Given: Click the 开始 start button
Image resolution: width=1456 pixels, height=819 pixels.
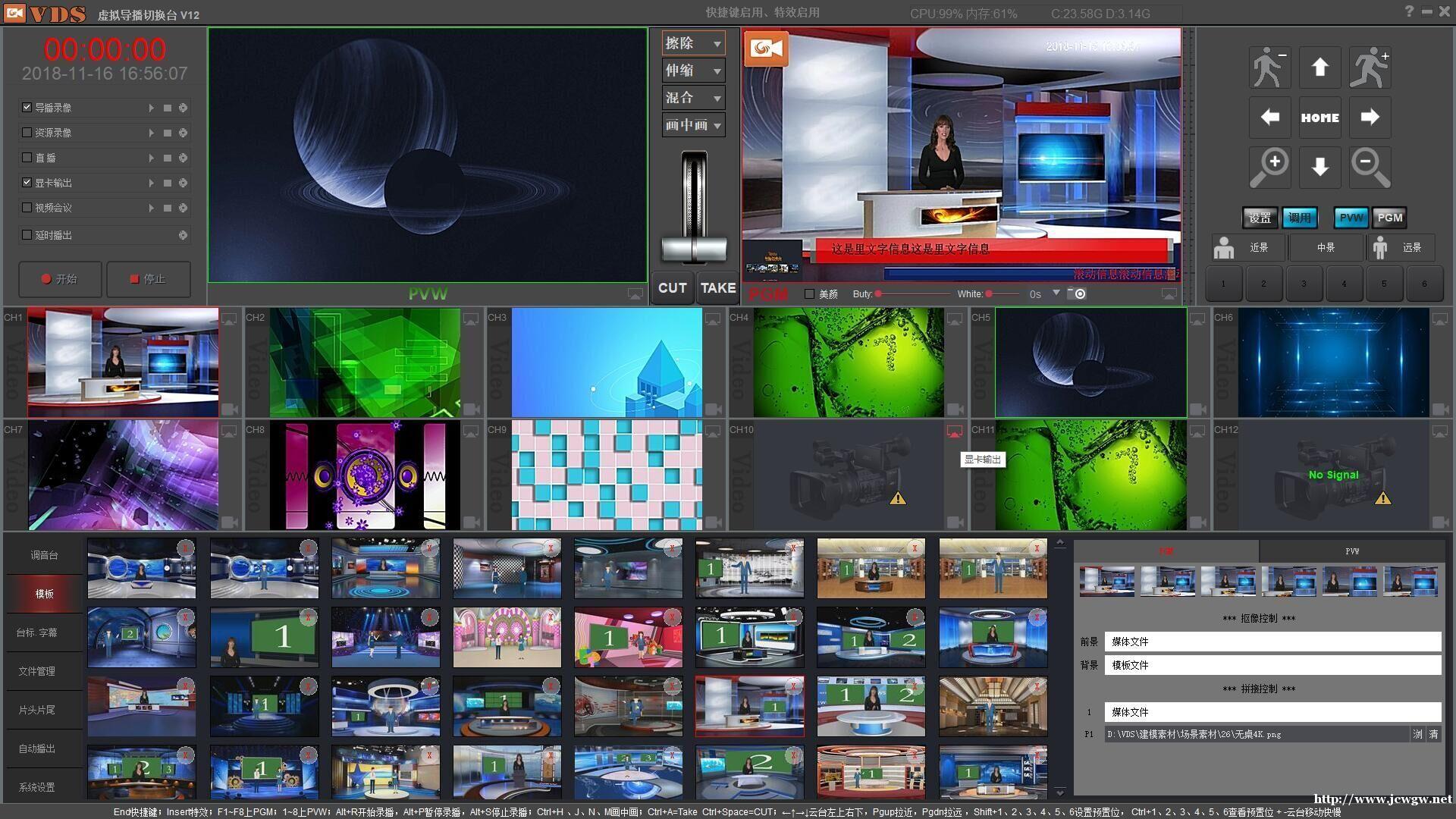Looking at the screenshot, I should (x=60, y=279).
